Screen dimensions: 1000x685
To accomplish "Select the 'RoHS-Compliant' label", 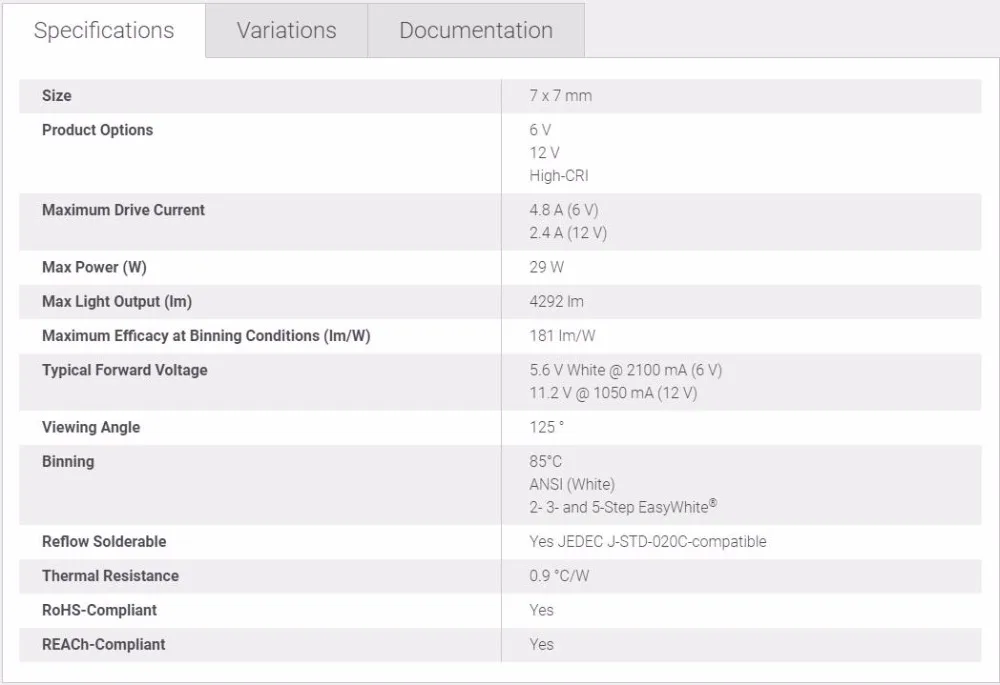I will pos(99,610).
